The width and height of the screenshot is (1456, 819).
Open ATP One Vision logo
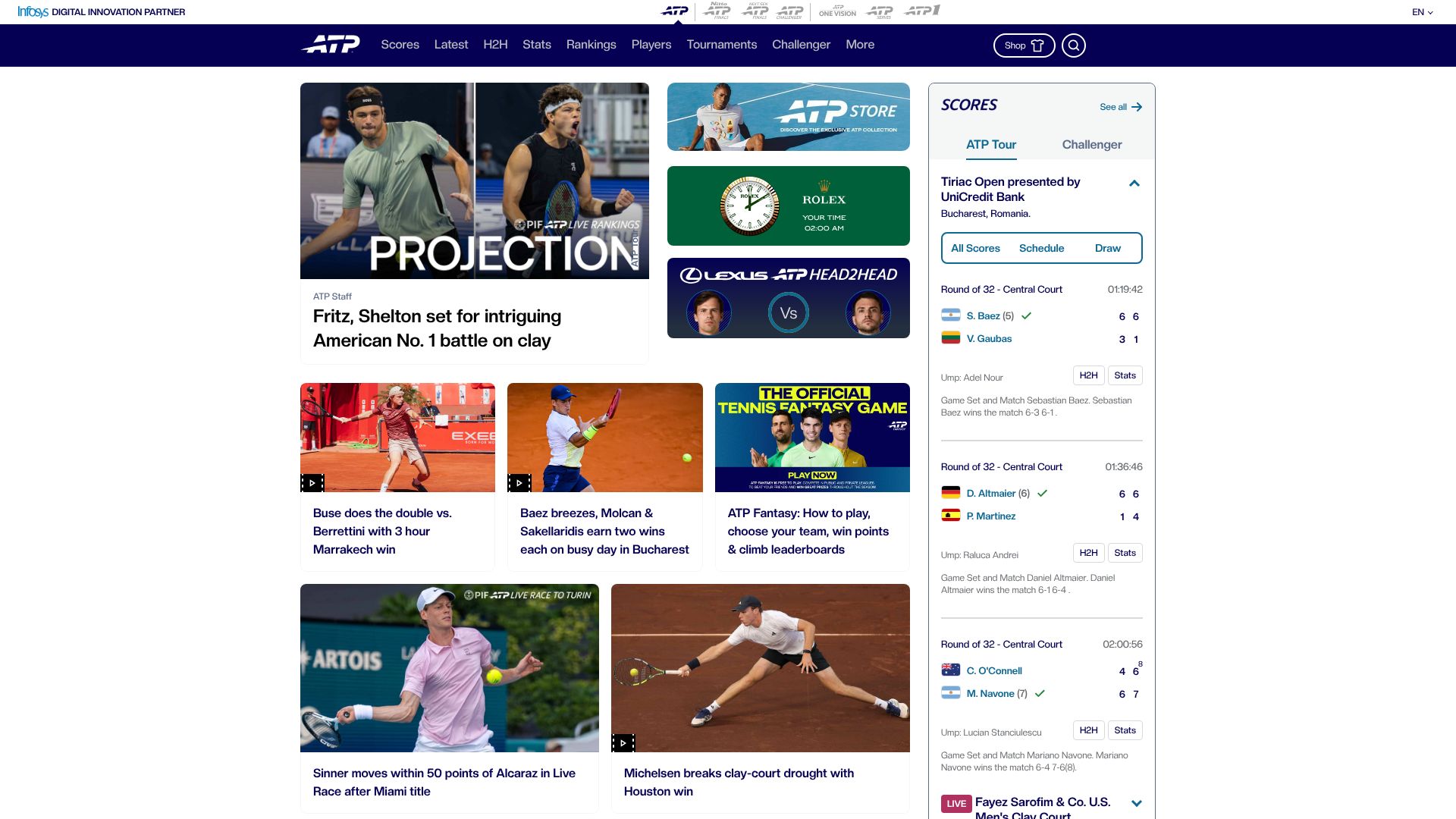click(837, 11)
